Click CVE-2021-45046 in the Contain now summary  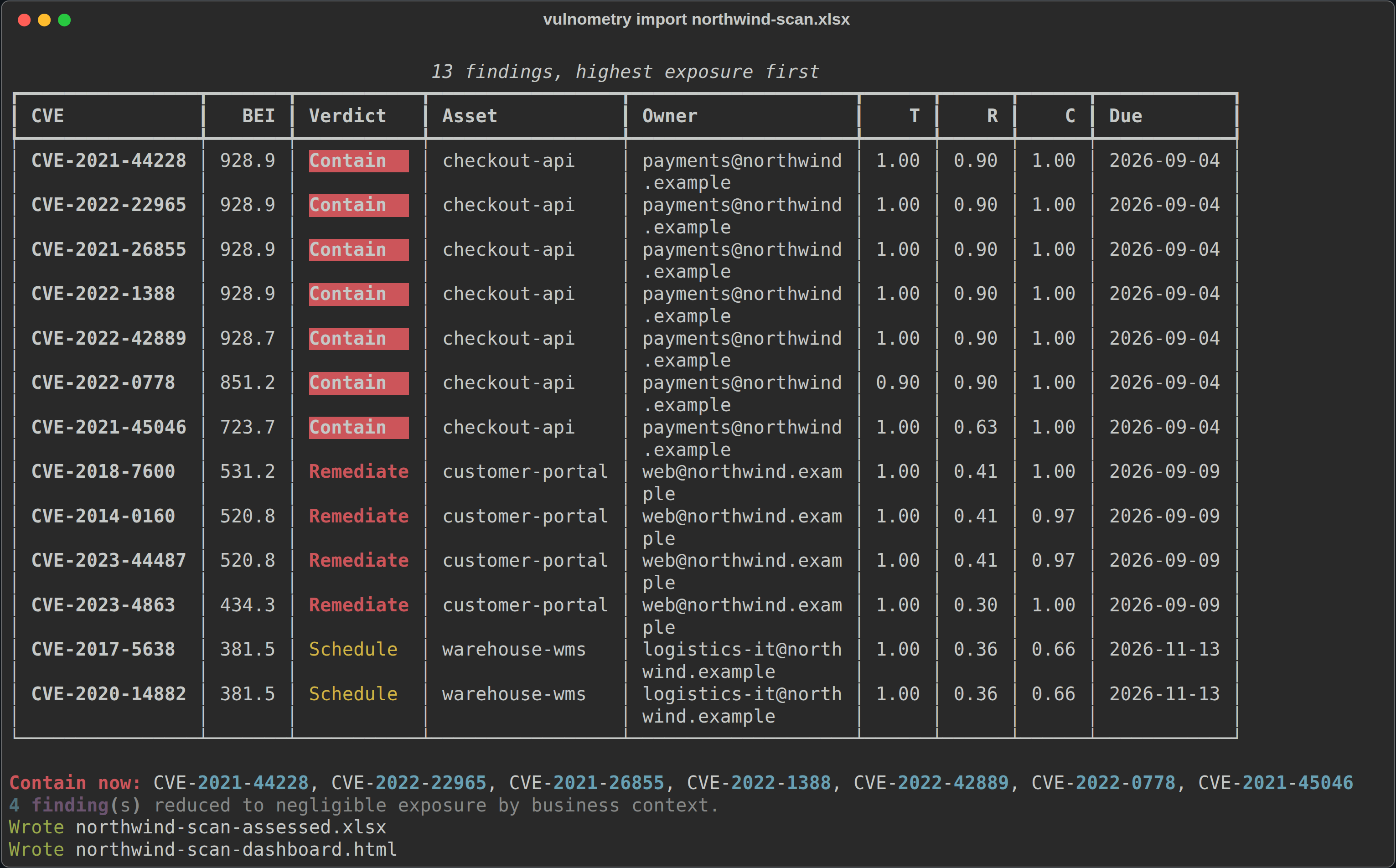1276,783
